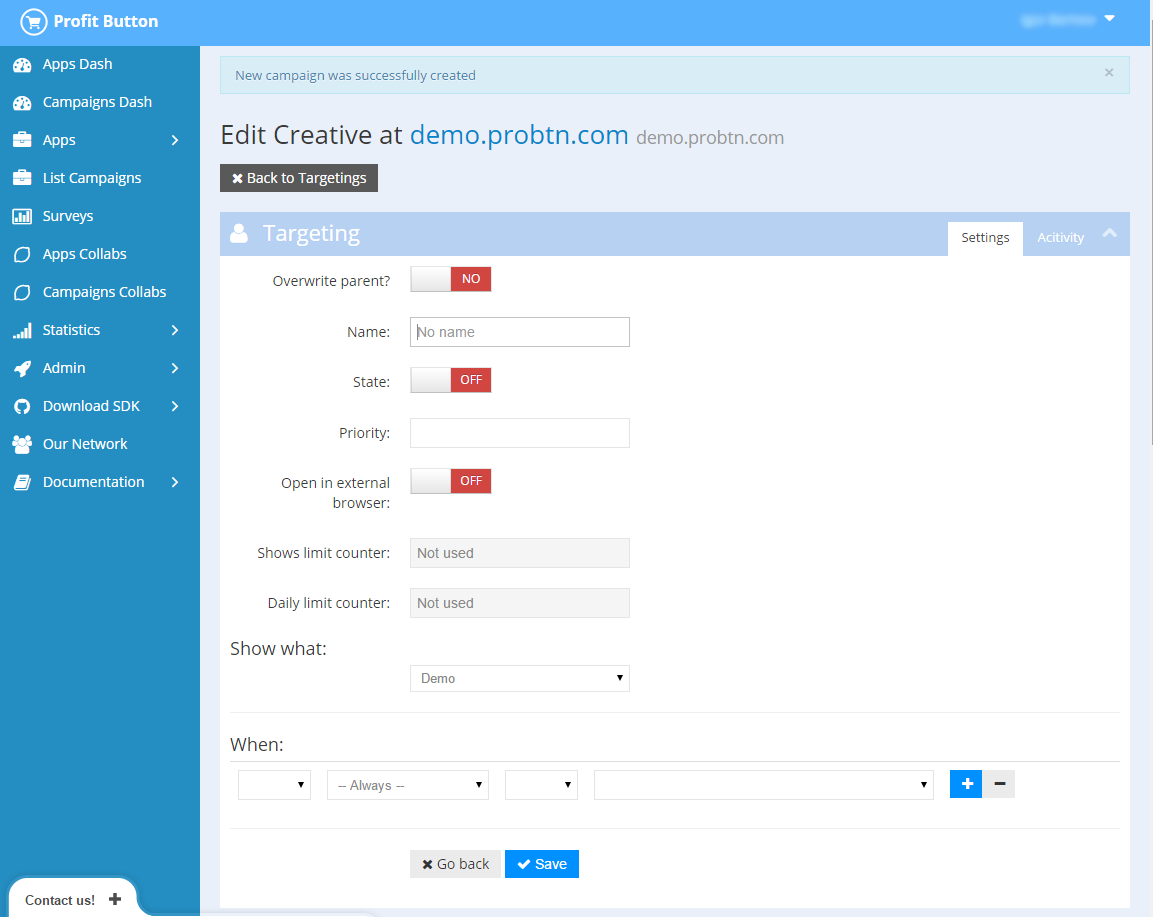Expand the Documentation submenu chevron

175,482
